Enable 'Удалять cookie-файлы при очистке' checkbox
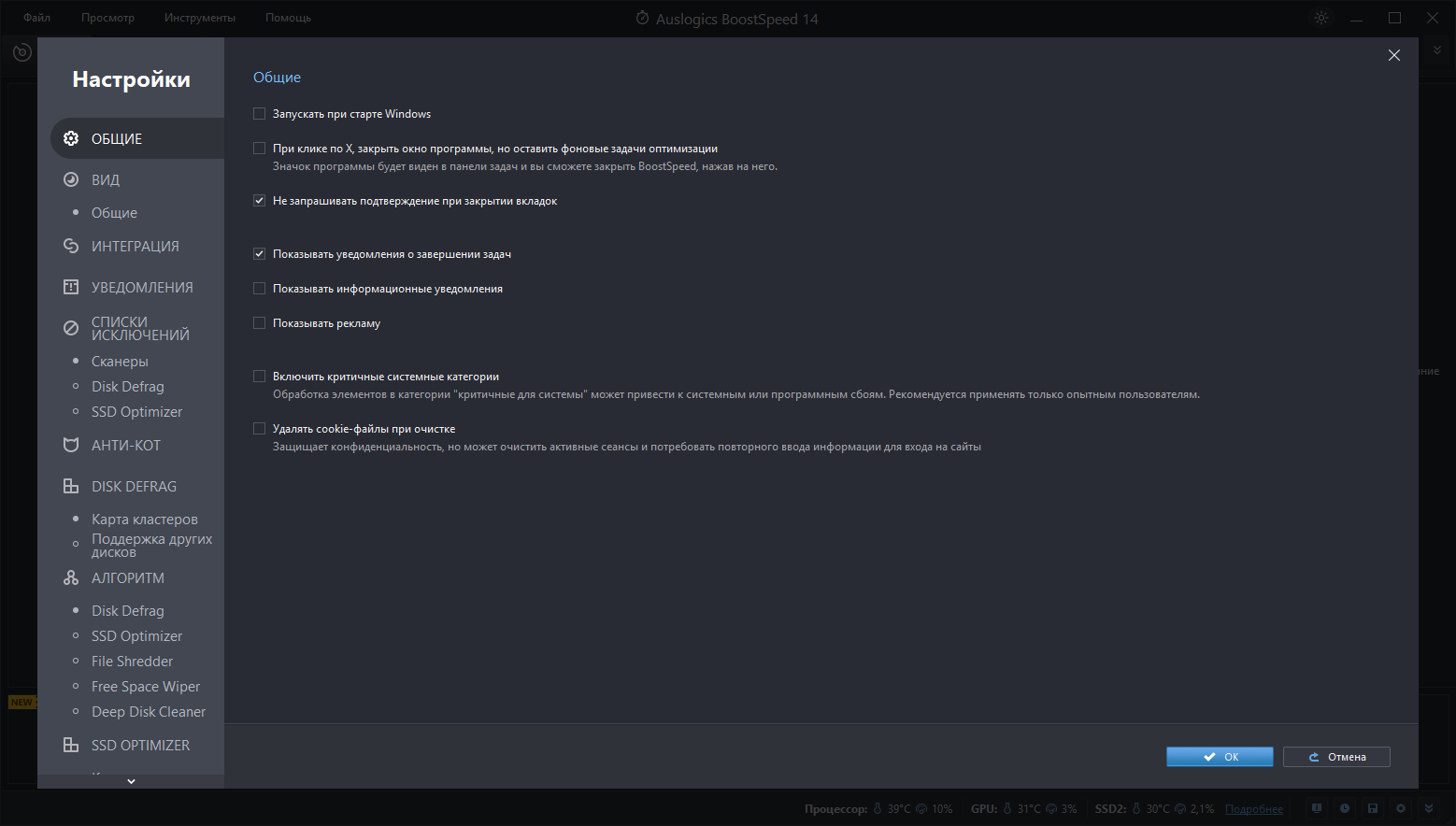 coord(260,429)
